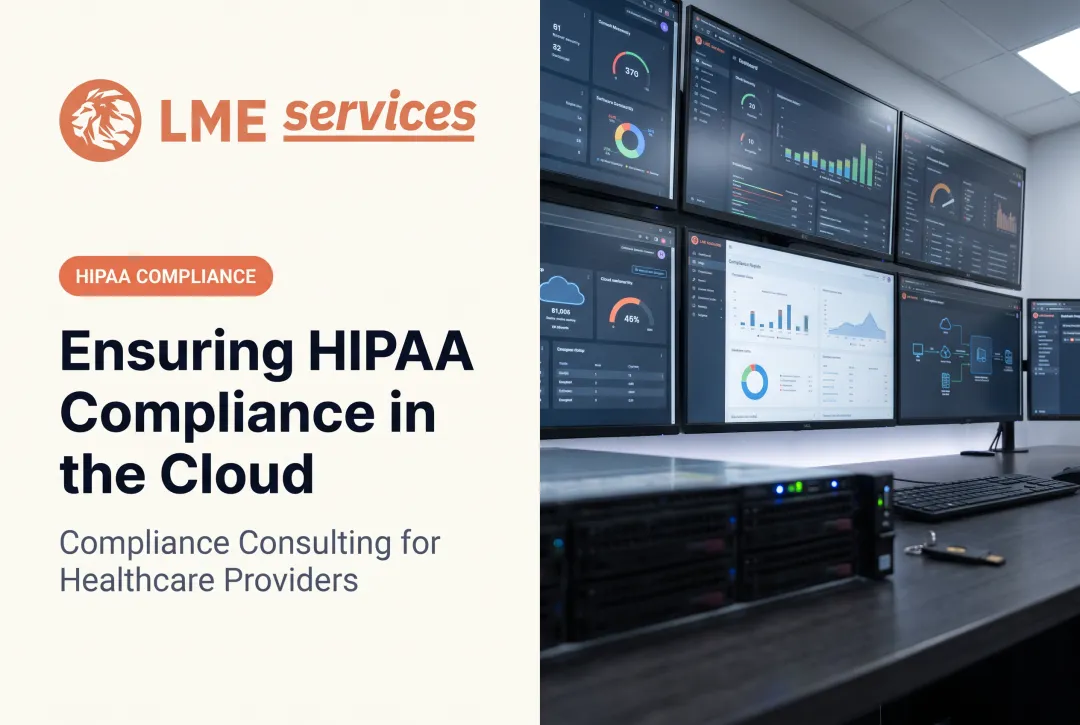Click the 'Compliance Consulting for Healthcare Providers' subtitle
Screen dimensions: 1080x725
(x=249, y=561)
